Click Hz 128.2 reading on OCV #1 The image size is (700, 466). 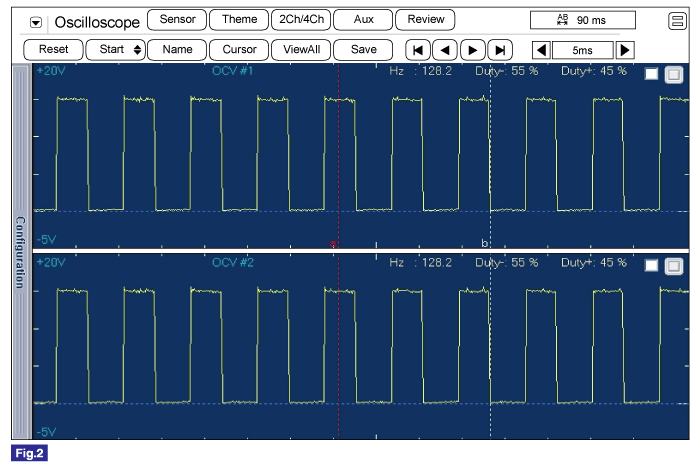tap(420, 71)
